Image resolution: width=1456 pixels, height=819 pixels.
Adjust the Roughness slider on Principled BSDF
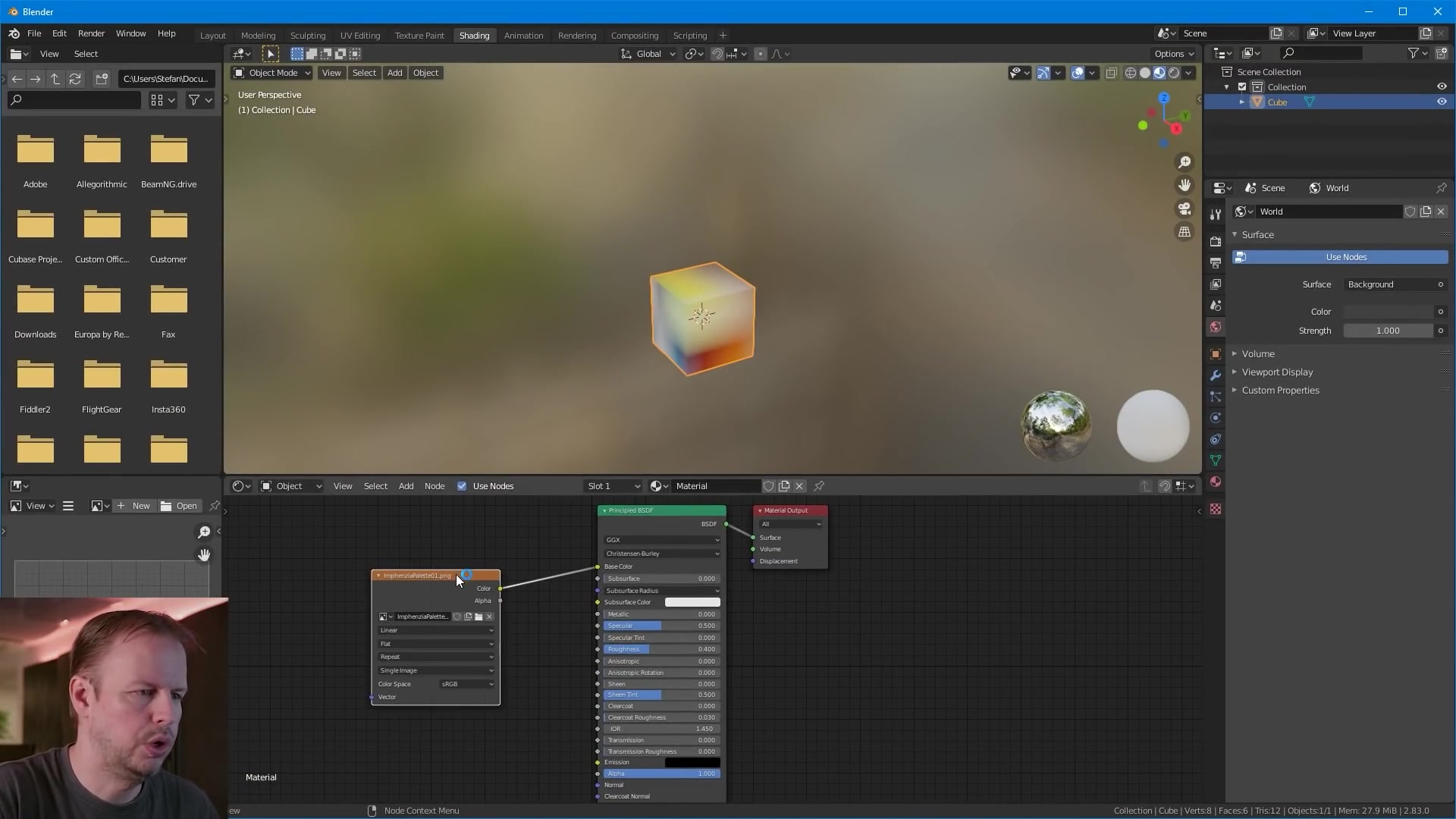pyautogui.click(x=661, y=649)
